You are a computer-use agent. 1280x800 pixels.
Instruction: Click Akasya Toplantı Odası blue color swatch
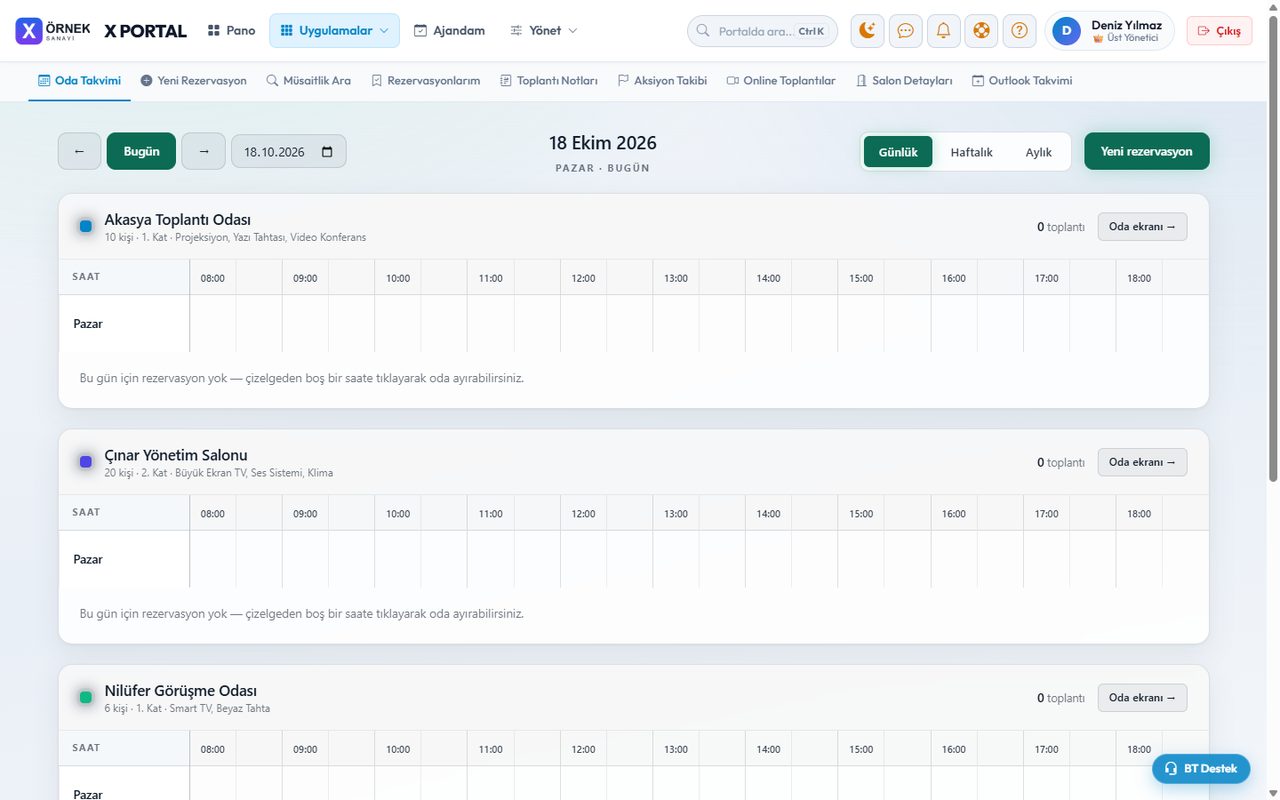pos(86,226)
